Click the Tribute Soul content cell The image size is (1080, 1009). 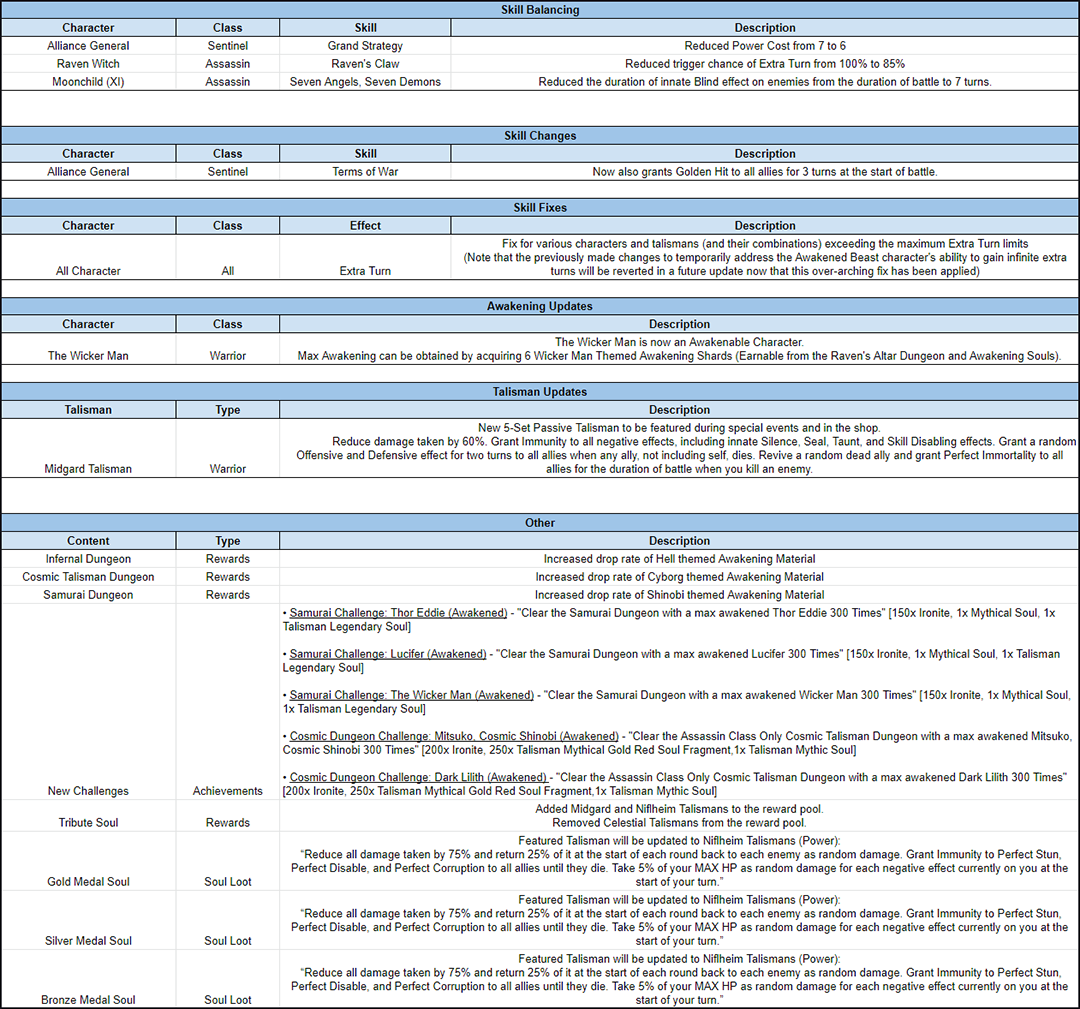[x=88, y=823]
